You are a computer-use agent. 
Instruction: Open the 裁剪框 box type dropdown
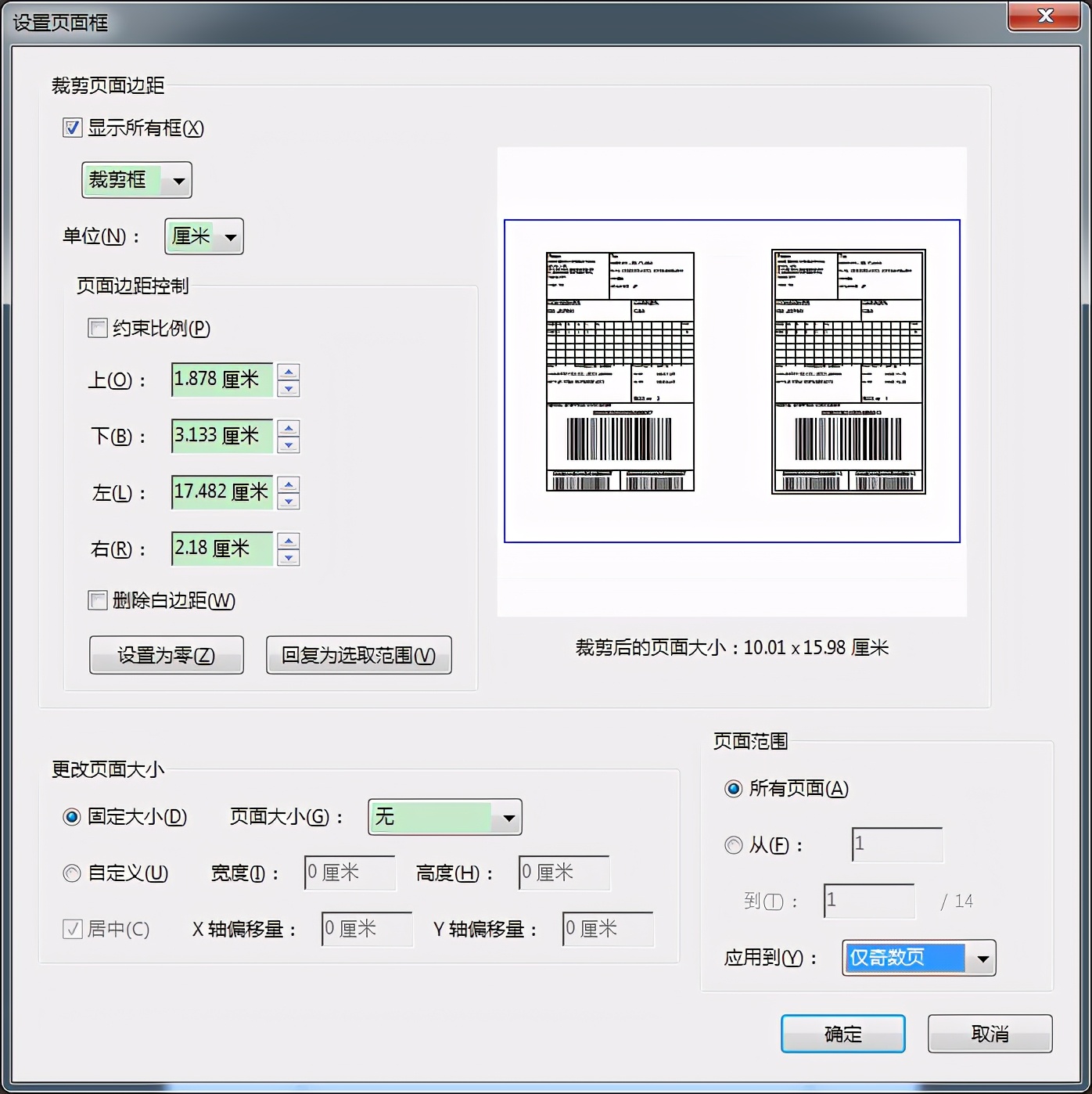(x=137, y=180)
